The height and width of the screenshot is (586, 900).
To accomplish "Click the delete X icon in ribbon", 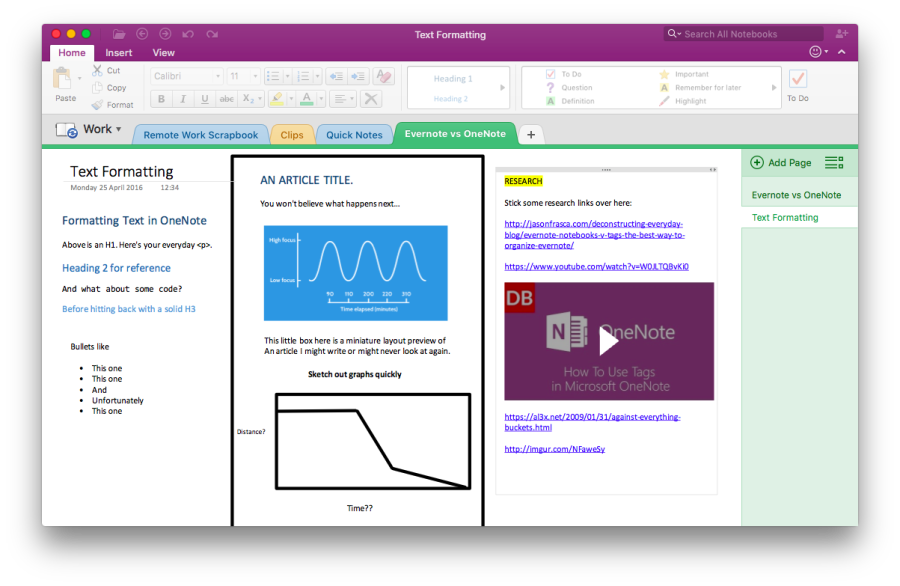I will (x=371, y=99).
